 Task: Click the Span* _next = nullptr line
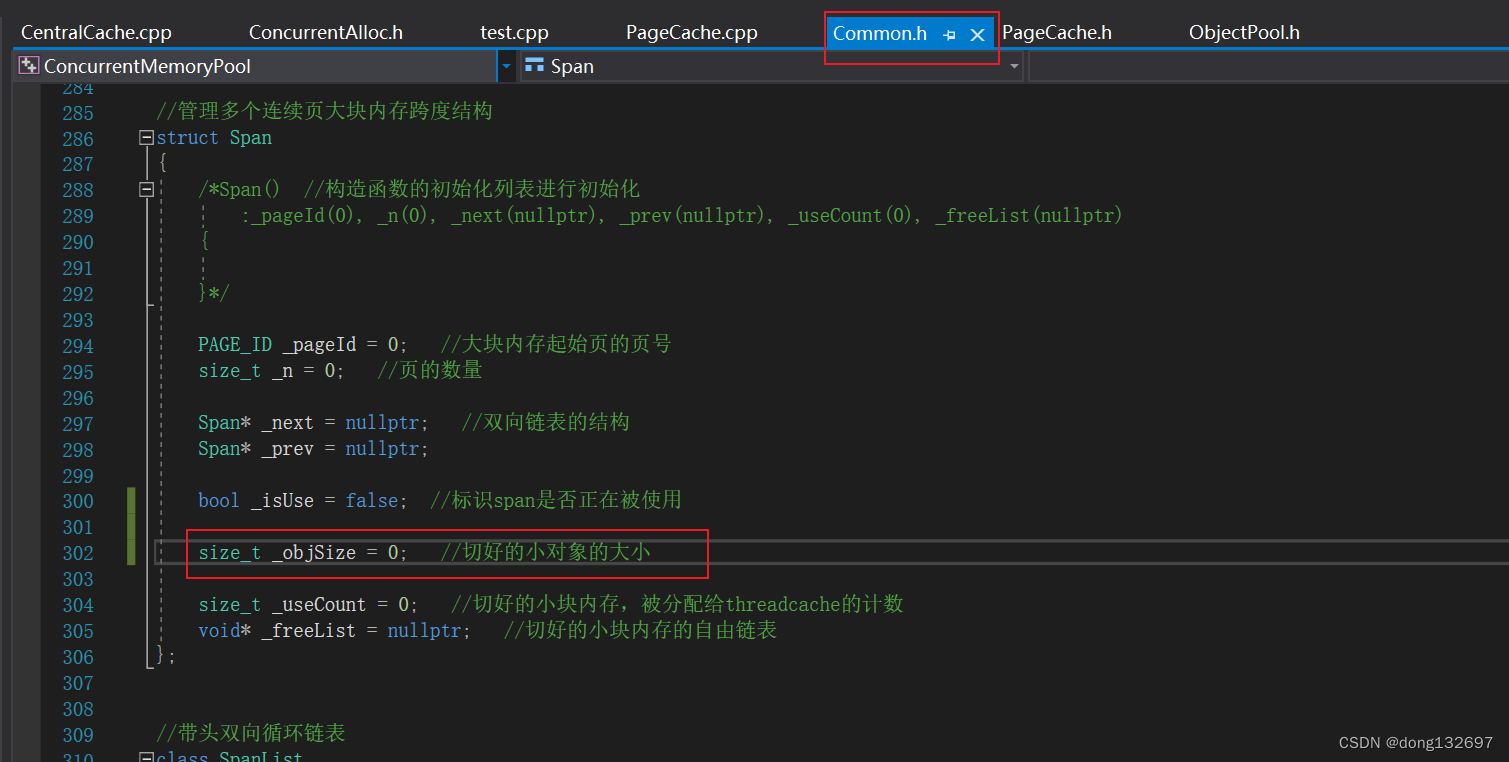(313, 423)
